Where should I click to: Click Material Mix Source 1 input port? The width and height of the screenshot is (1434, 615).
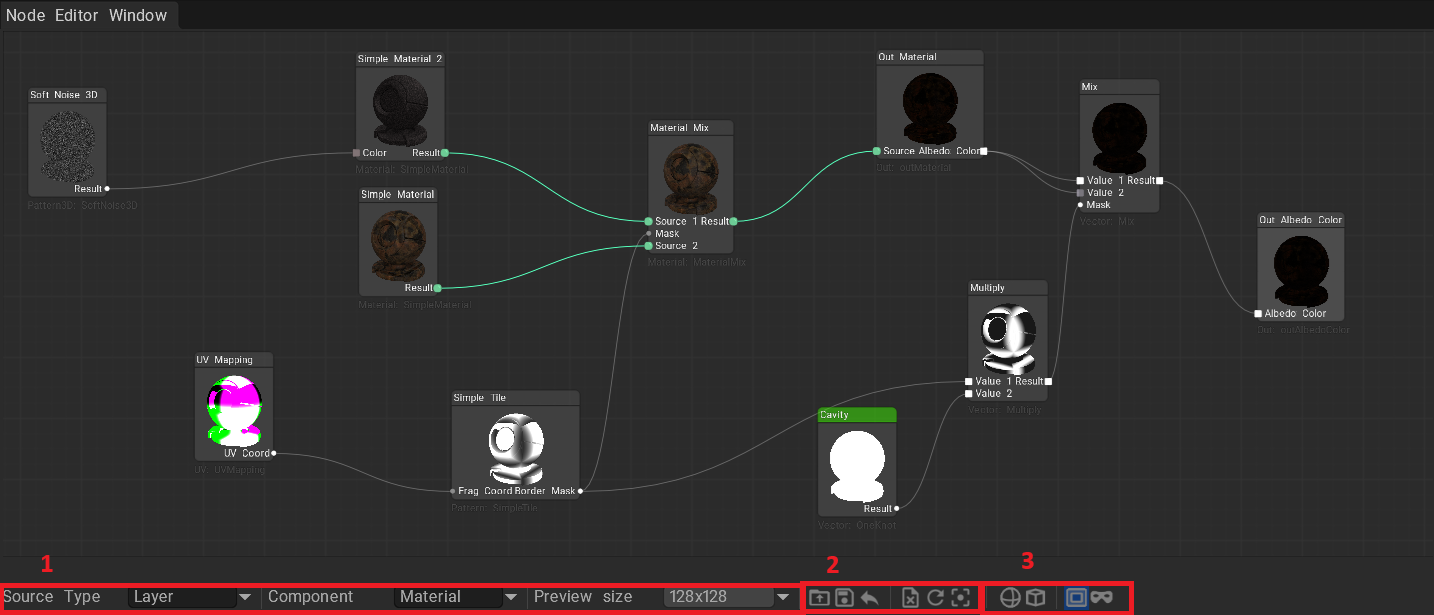click(648, 221)
